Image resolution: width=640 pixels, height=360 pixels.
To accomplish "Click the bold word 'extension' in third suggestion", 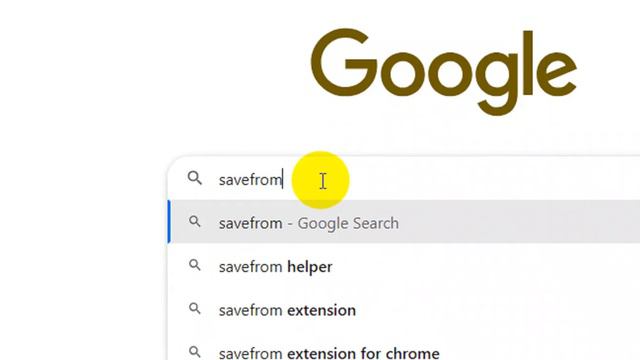I will 321,310.
